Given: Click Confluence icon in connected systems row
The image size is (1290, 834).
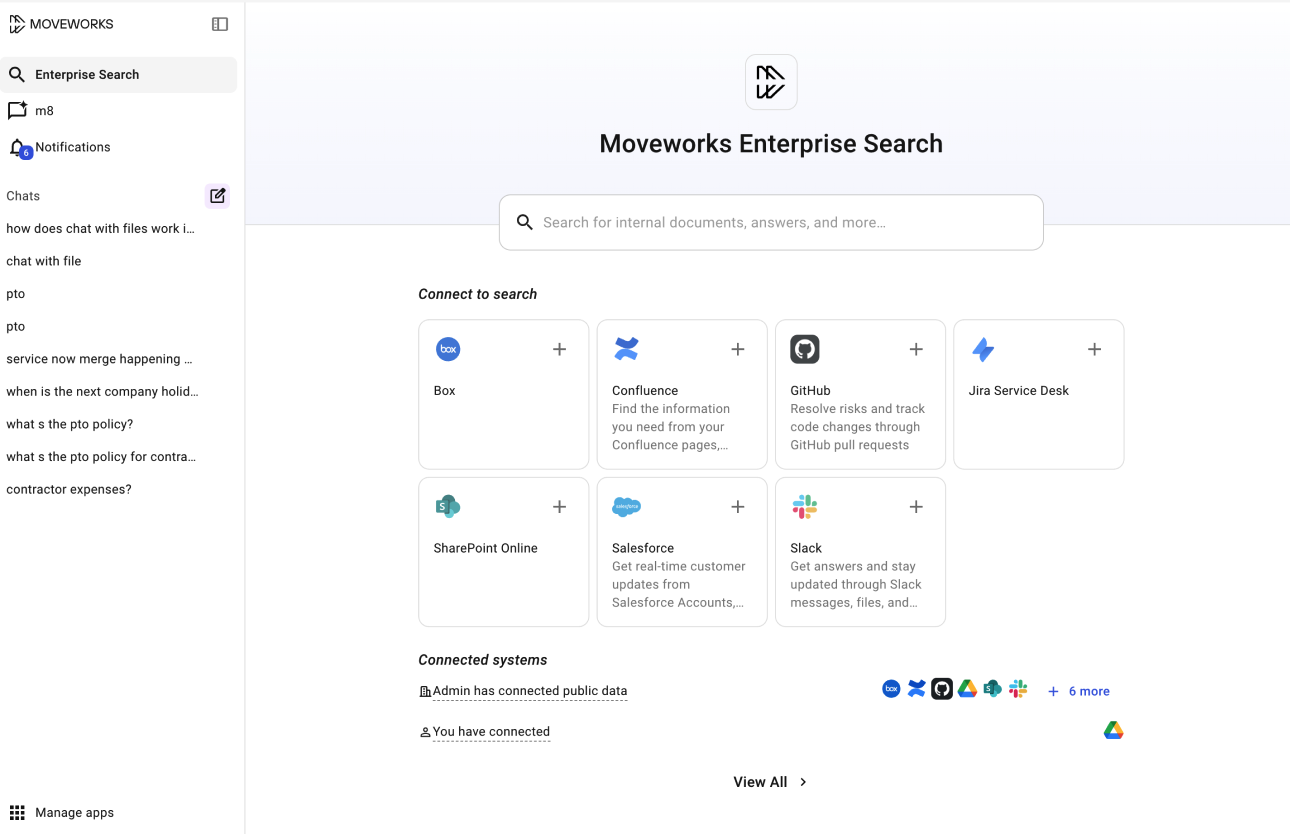Looking at the screenshot, I should 916,689.
